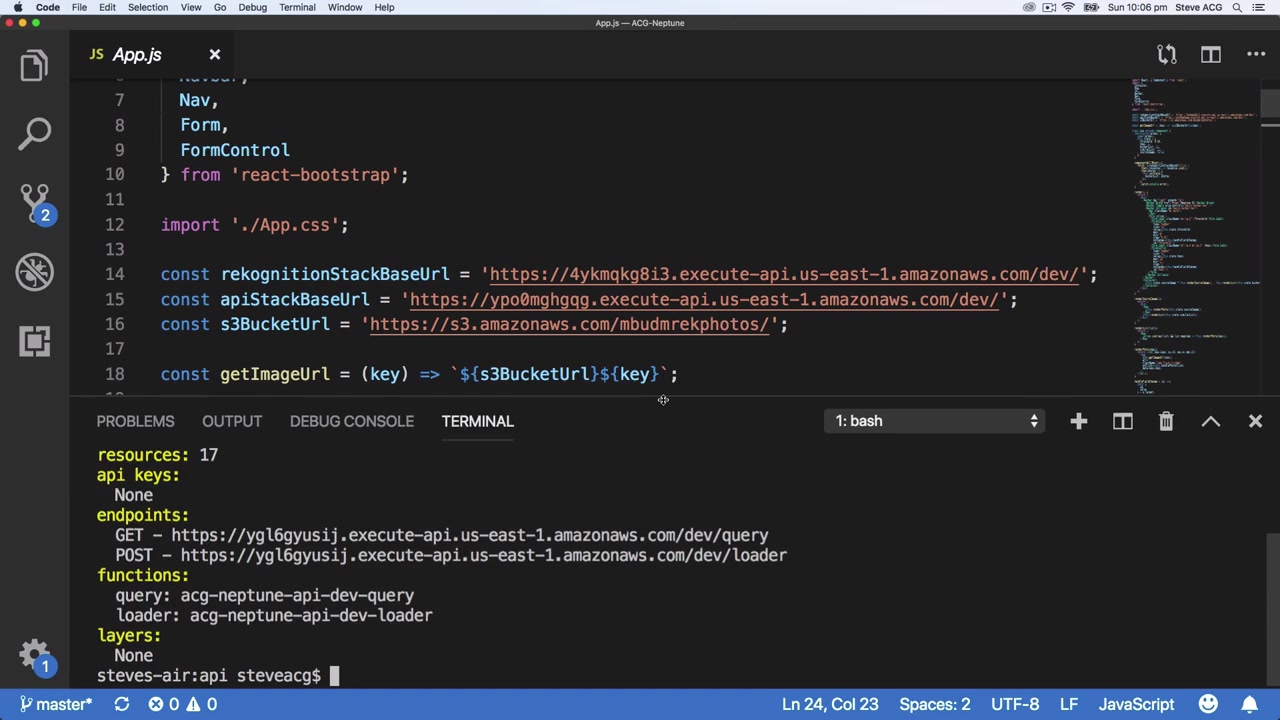Switch to the PROBLEMS panel tab

135,421
